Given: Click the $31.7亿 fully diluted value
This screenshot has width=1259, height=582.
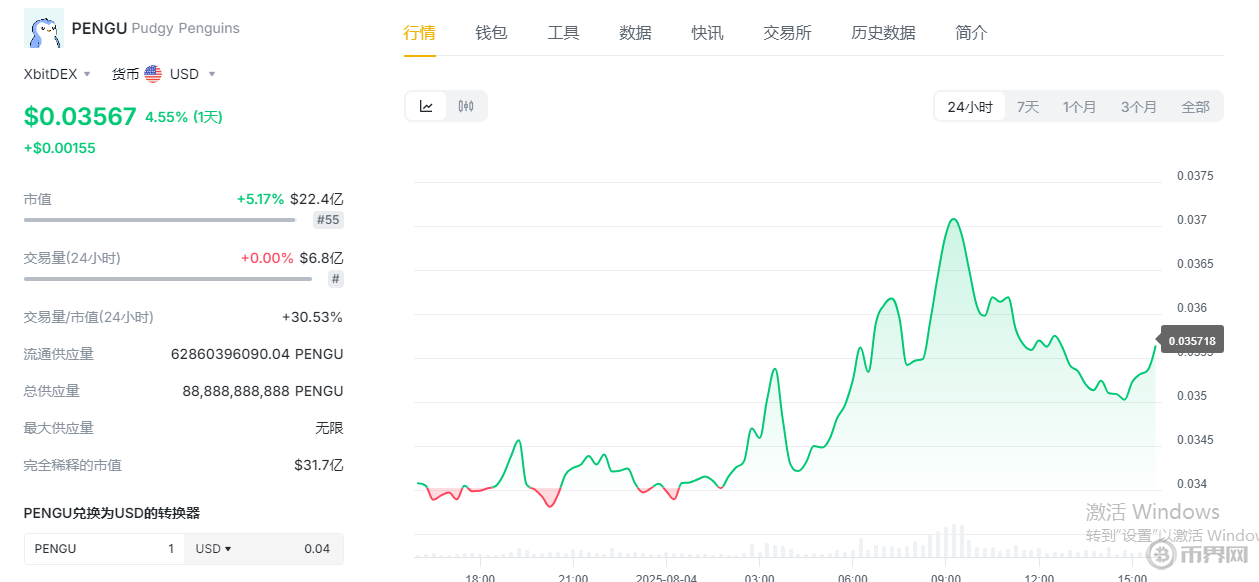Looking at the screenshot, I should (319, 465).
